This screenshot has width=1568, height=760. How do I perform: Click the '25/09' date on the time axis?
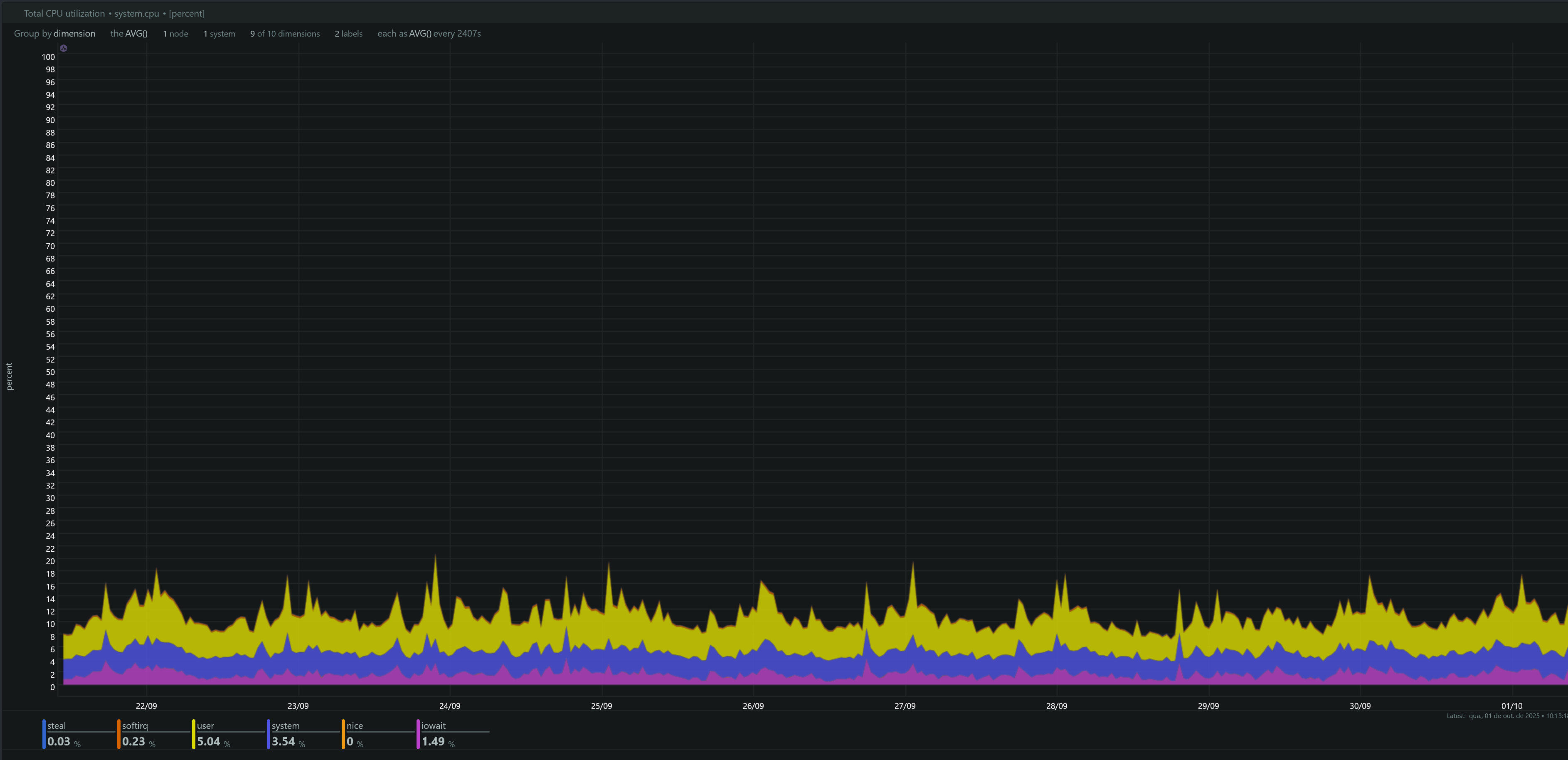click(x=602, y=706)
